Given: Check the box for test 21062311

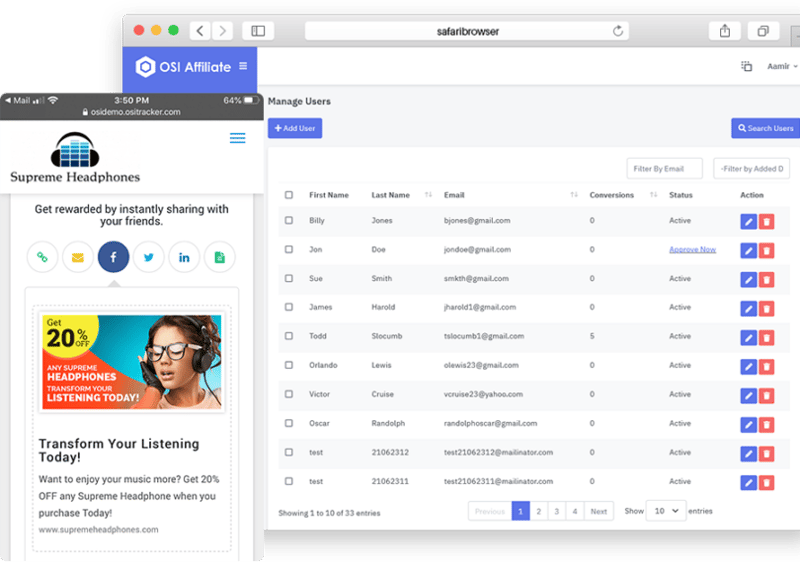Looking at the screenshot, I should tap(289, 481).
